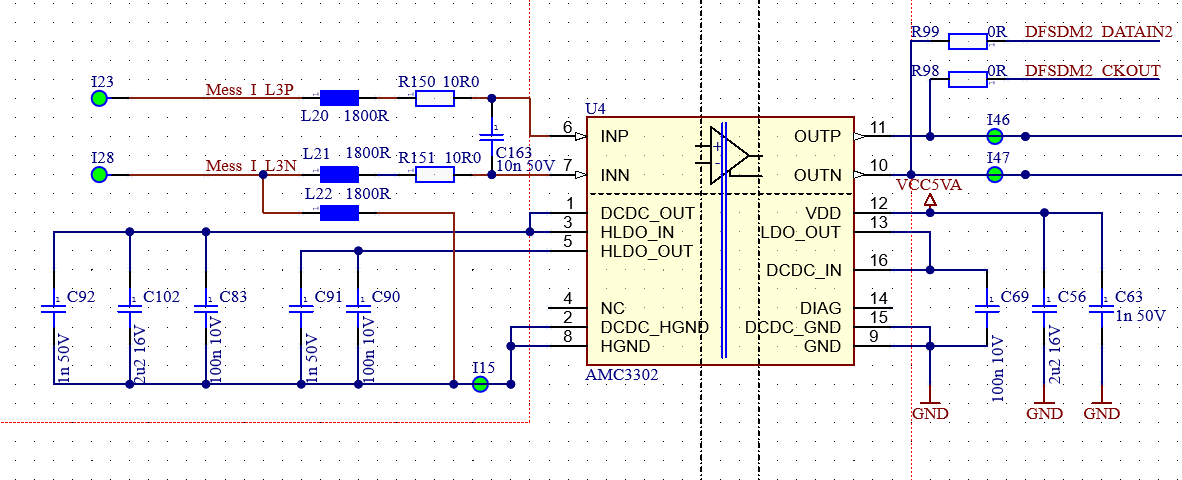
Task: Select resistor R99 symbol
Action: coord(967,41)
